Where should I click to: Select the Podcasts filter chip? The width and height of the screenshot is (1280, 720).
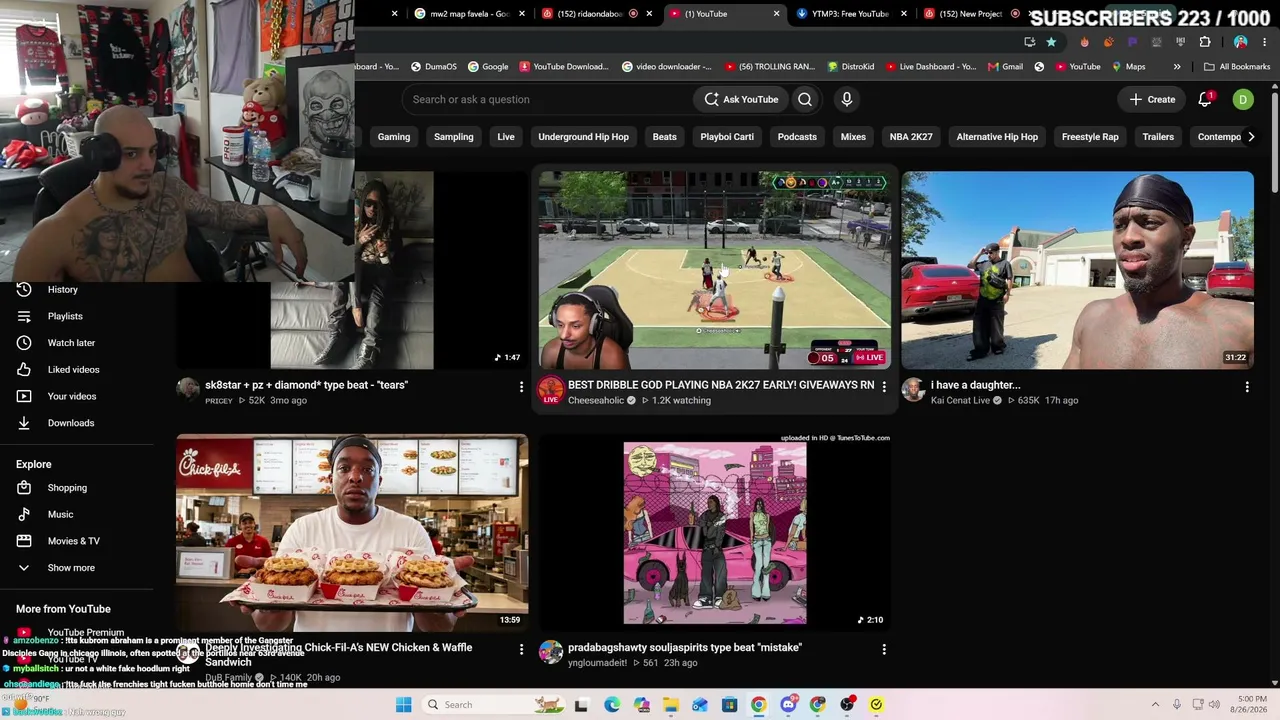tap(797, 137)
